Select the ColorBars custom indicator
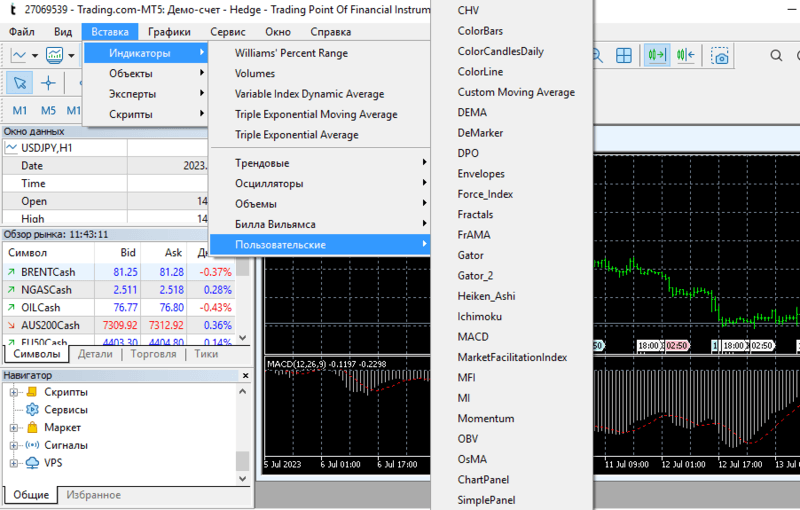This screenshot has height=510, width=800. pyautogui.click(x=512, y=31)
